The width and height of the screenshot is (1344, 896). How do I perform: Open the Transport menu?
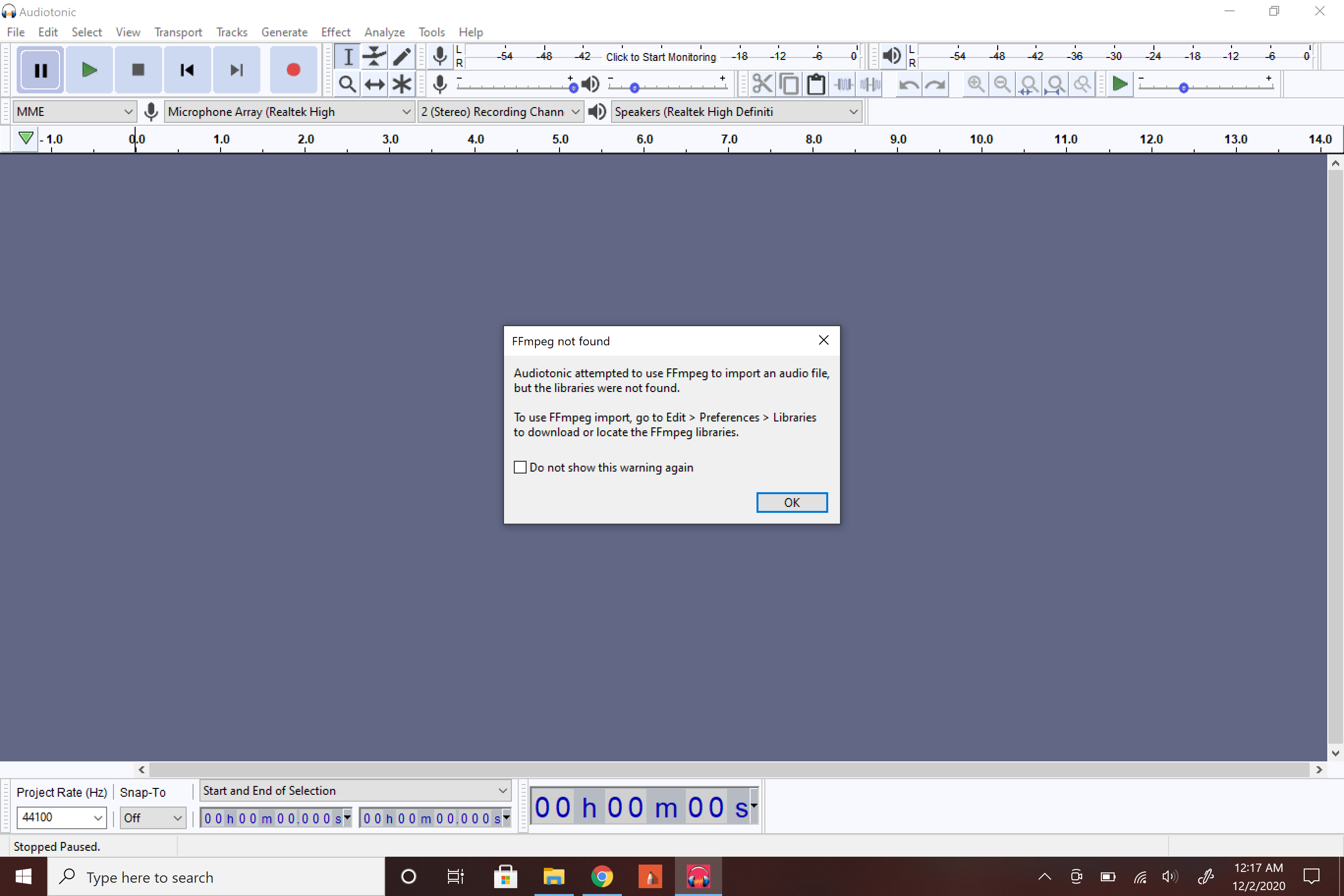pyautogui.click(x=178, y=32)
